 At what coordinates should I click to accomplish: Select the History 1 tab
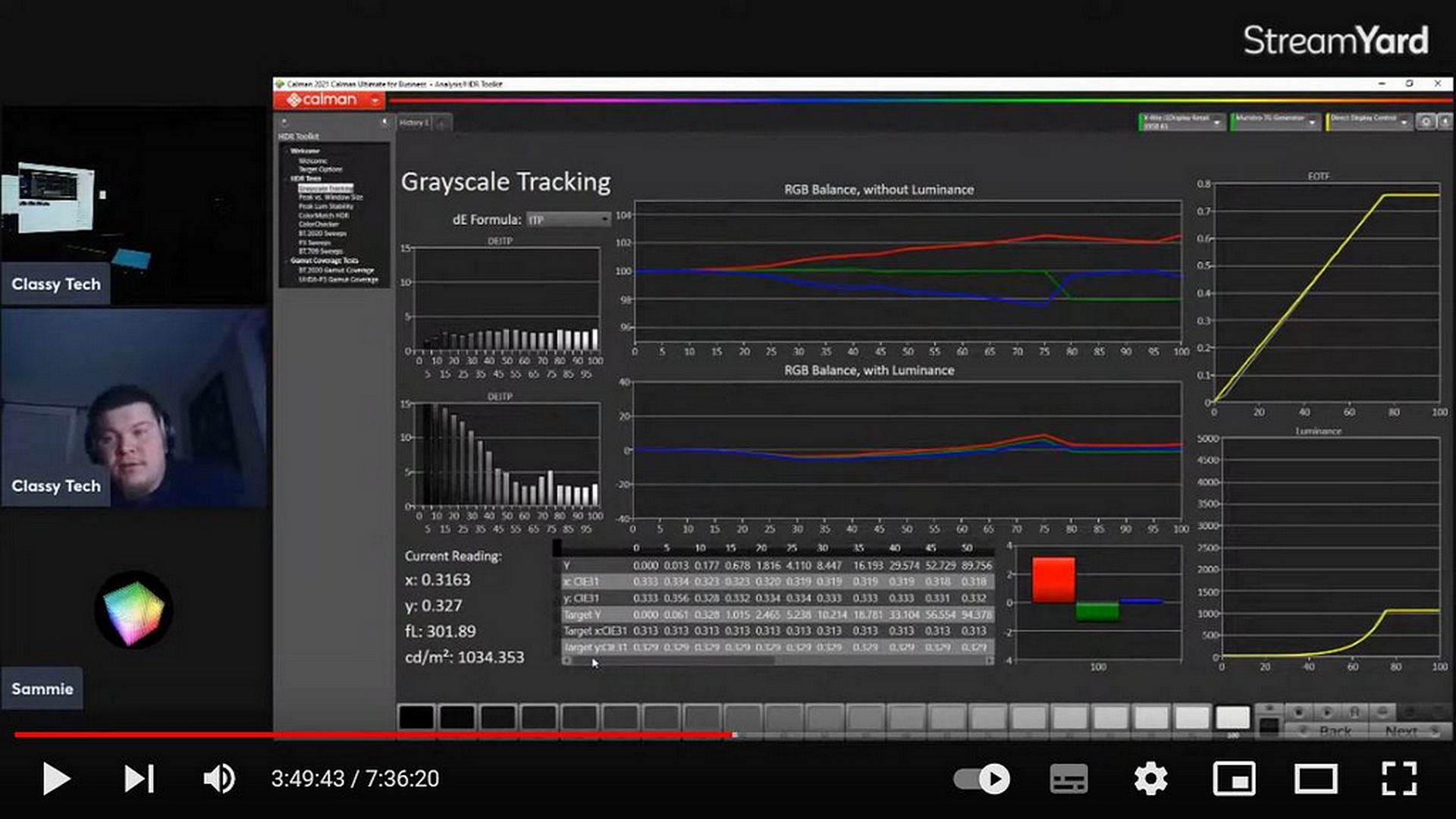[414, 122]
